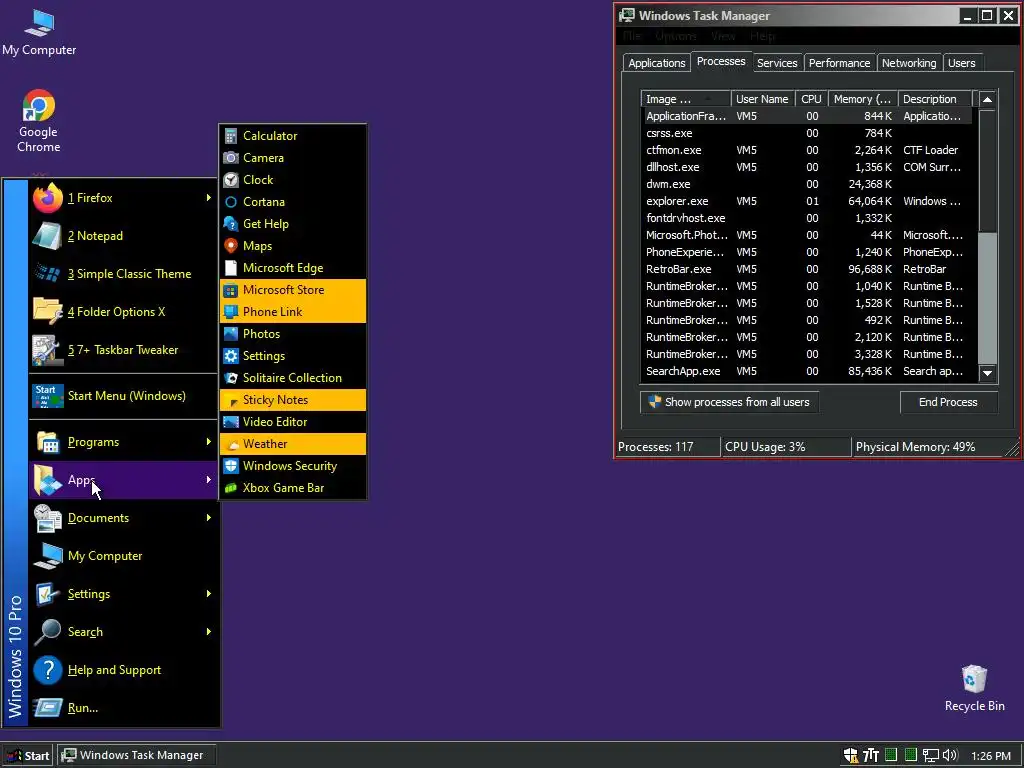Screen dimensions: 1024x768
Task: Click Show processes from all users
Action: (x=729, y=402)
